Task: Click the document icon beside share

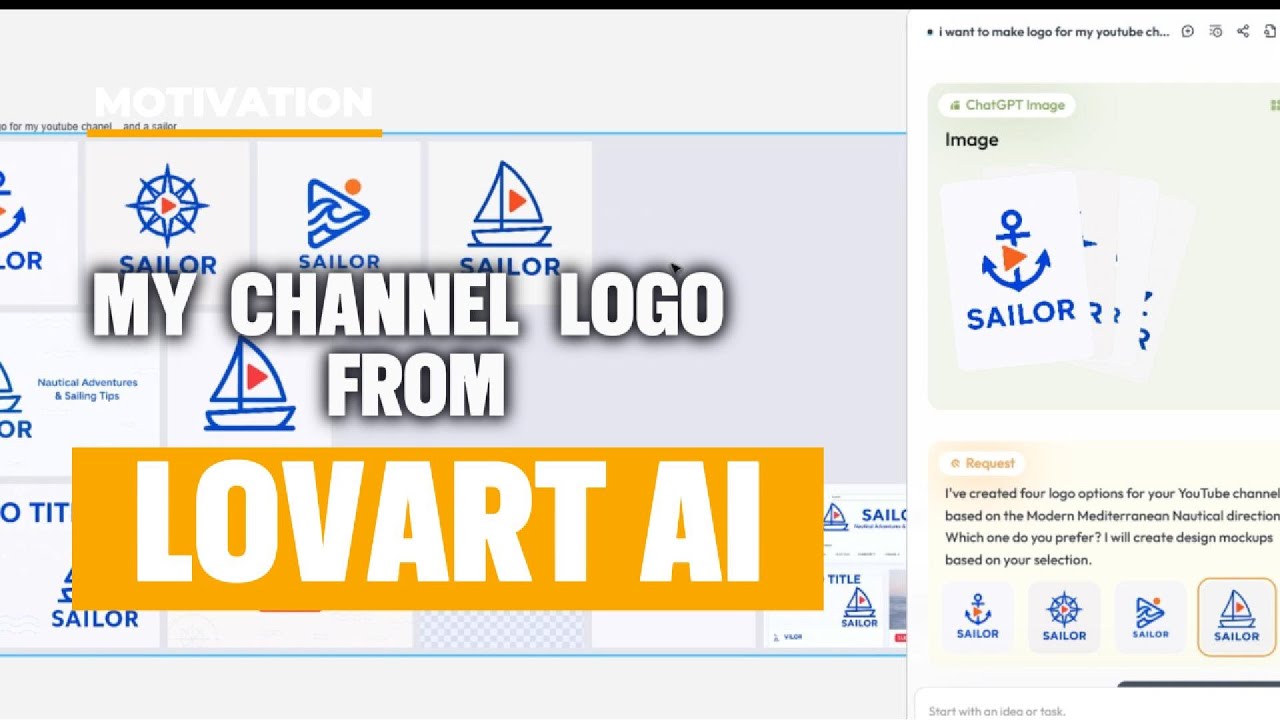Action: tap(1270, 32)
